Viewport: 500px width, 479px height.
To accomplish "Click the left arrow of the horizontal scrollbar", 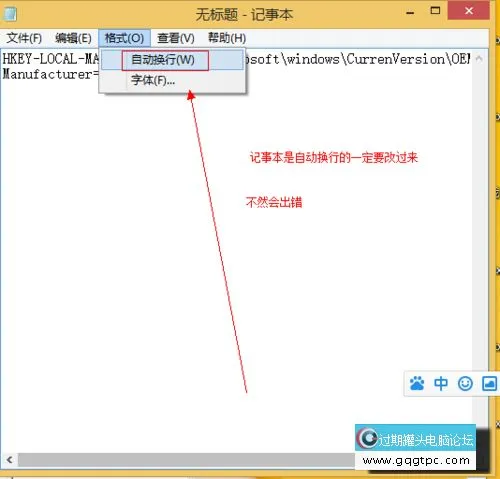I will pyautogui.click(x=9, y=460).
